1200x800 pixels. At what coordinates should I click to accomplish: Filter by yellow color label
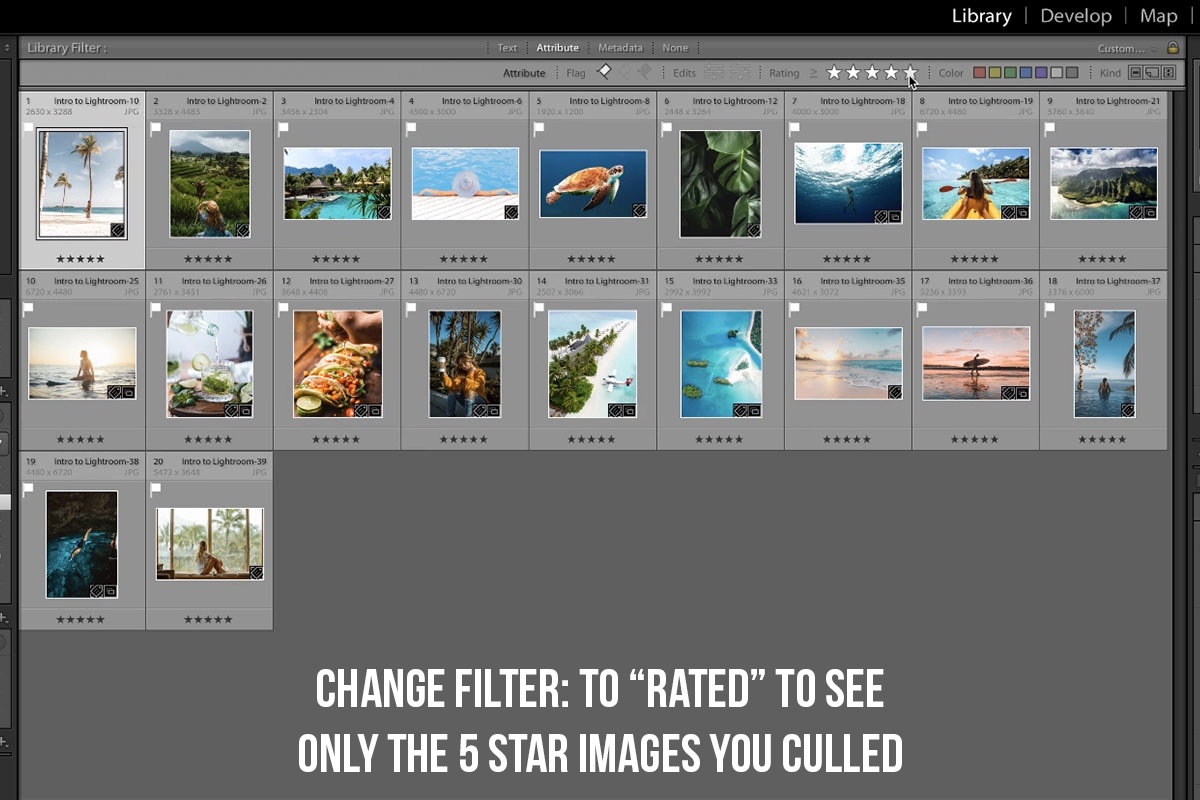point(995,73)
